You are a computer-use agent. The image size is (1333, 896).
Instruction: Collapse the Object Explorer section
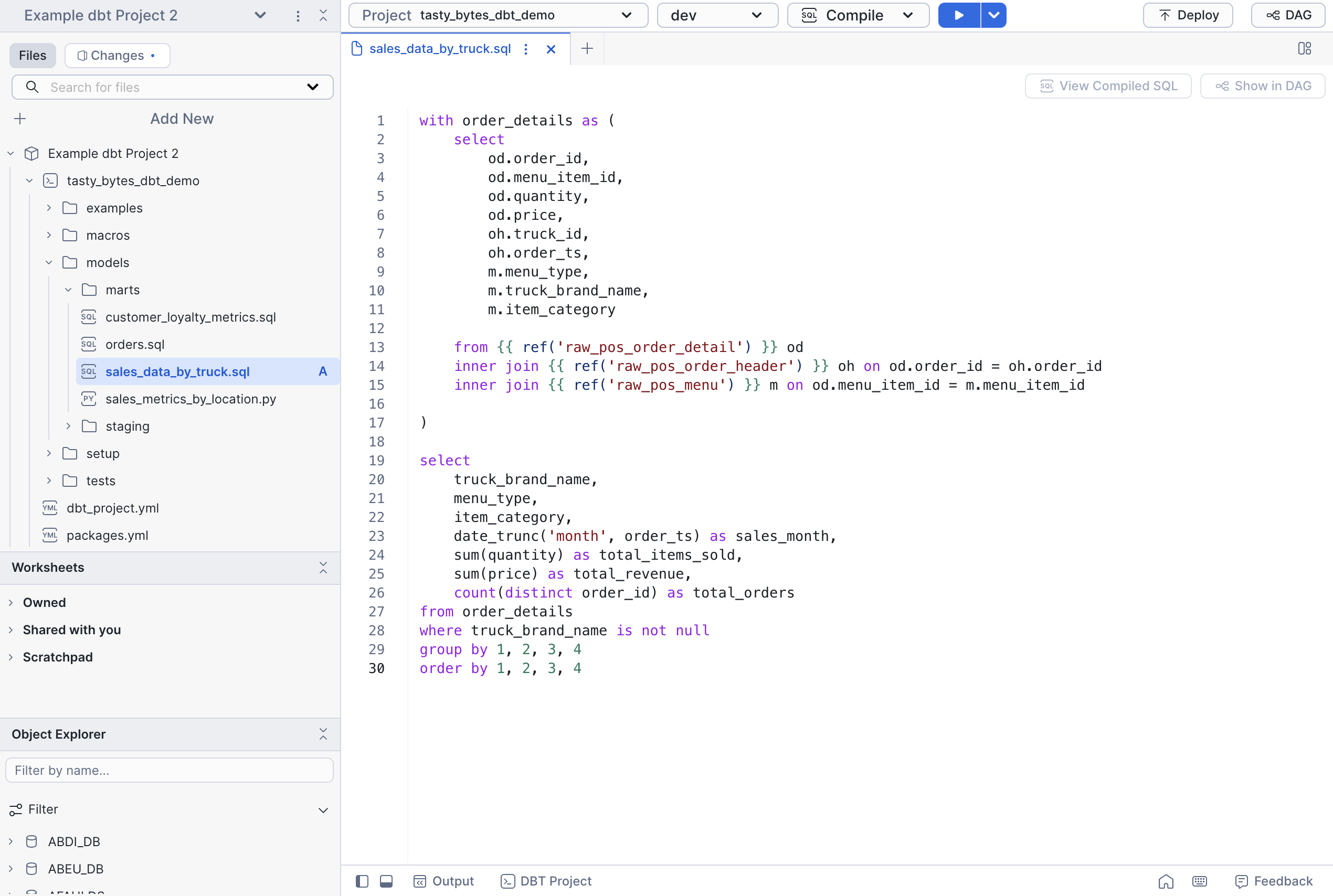[x=323, y=735]
